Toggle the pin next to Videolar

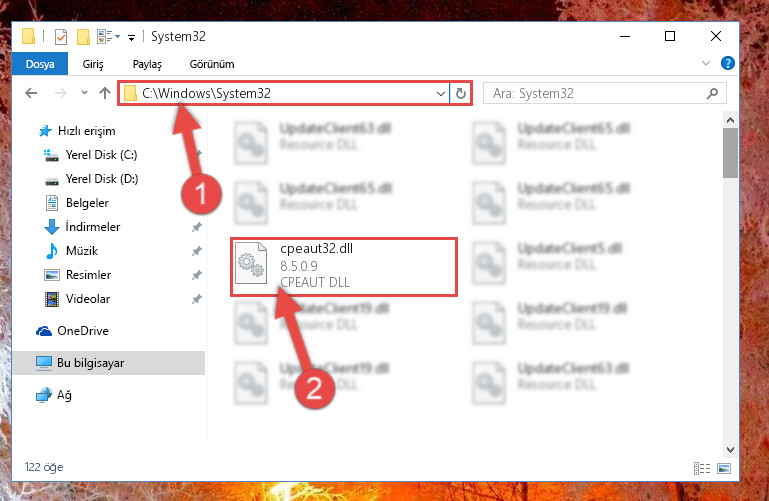(197, 299)
